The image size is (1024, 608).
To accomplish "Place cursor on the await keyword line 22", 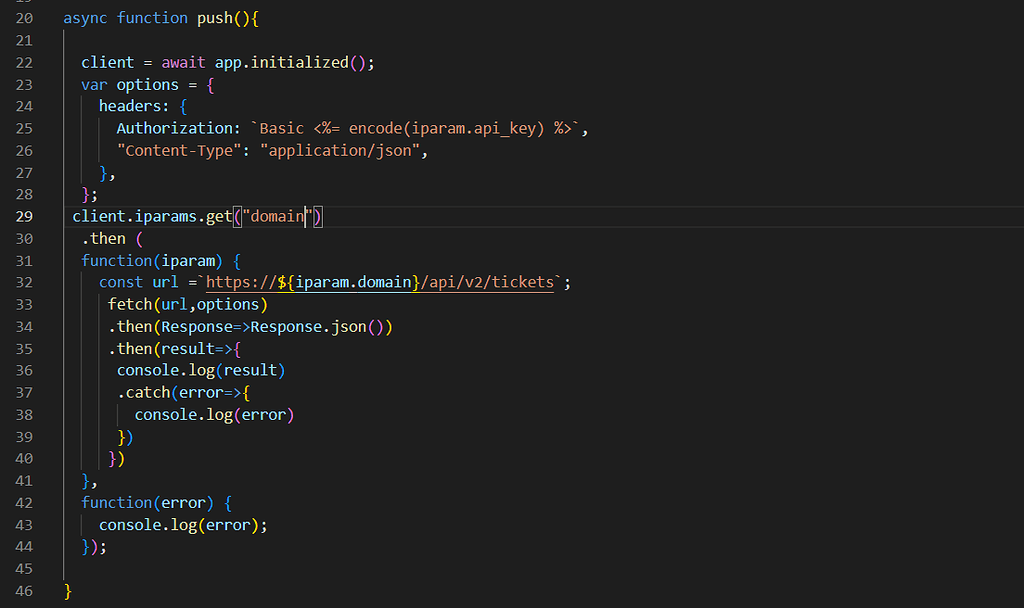I will (x=183, y=62).
